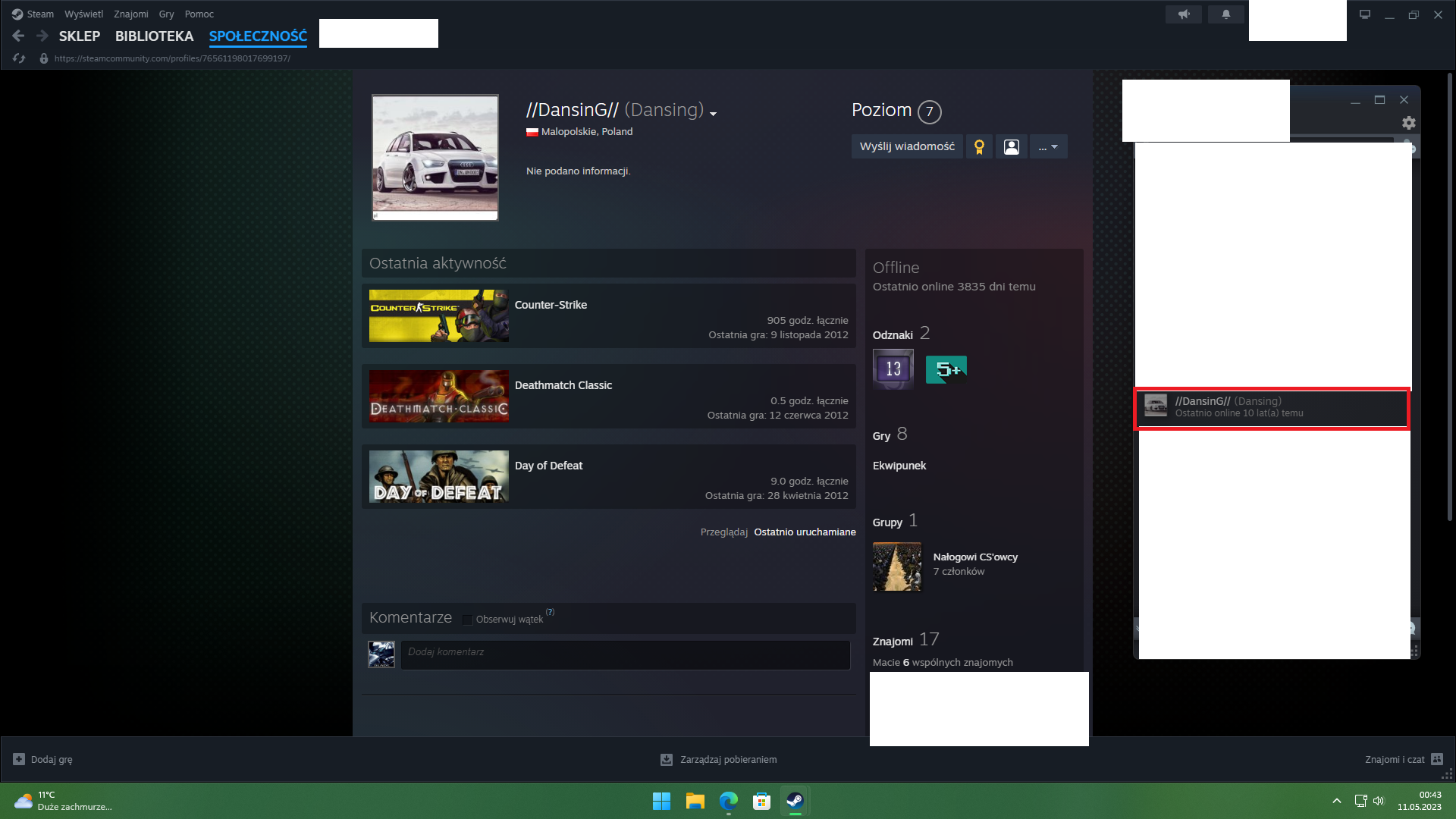The image size is (1456, 819).
Task: Click the friend status person icon
Action: point(1011,147)
